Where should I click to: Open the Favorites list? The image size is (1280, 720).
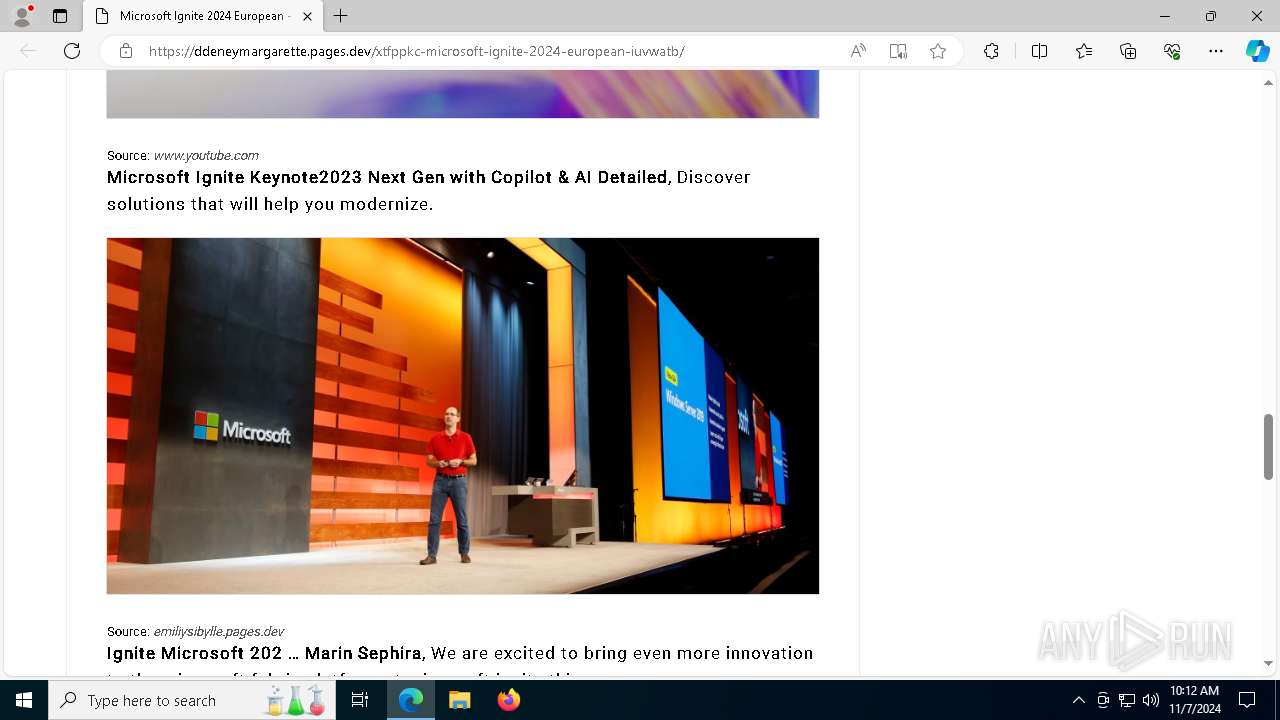click(1084, 51)
